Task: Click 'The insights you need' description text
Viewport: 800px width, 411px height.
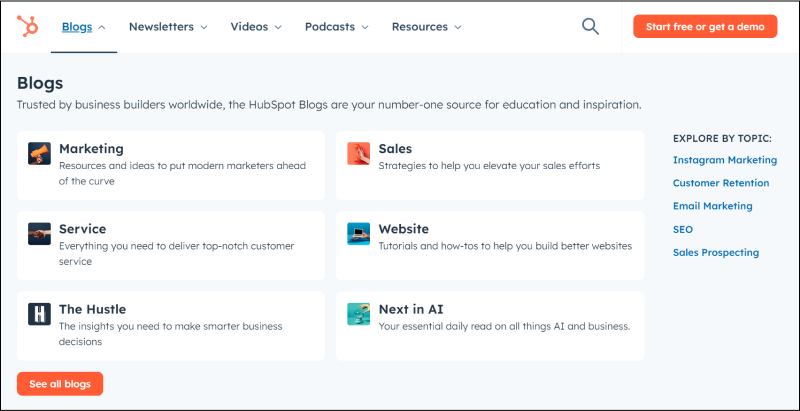Action: click(170, 333)
